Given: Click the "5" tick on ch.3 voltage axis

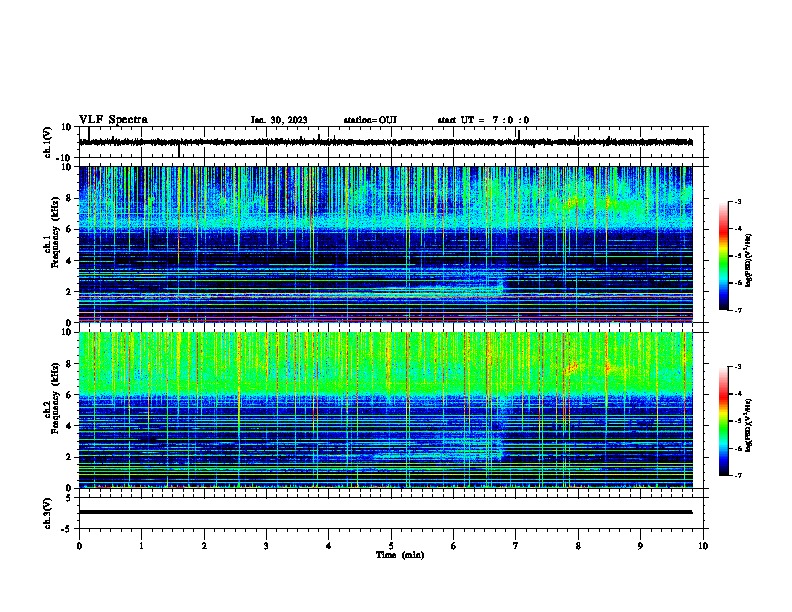Looking at the screenshot, I should pyautogui.click(x=69, y=498).
